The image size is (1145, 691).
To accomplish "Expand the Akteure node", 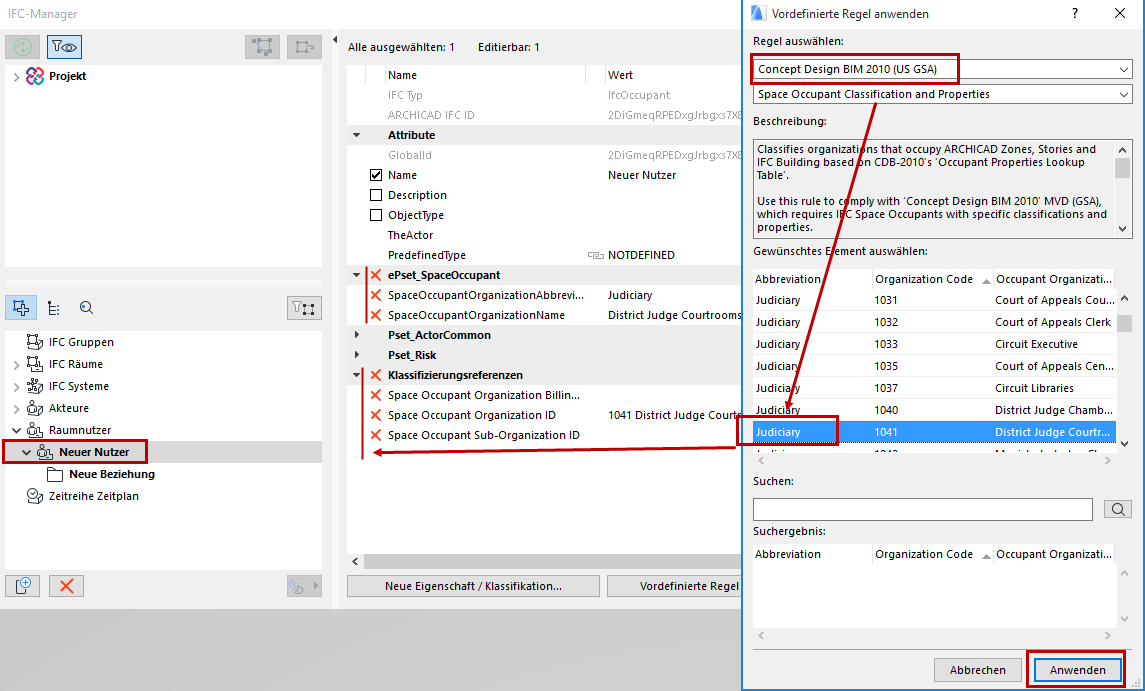I will click(16, 408).
